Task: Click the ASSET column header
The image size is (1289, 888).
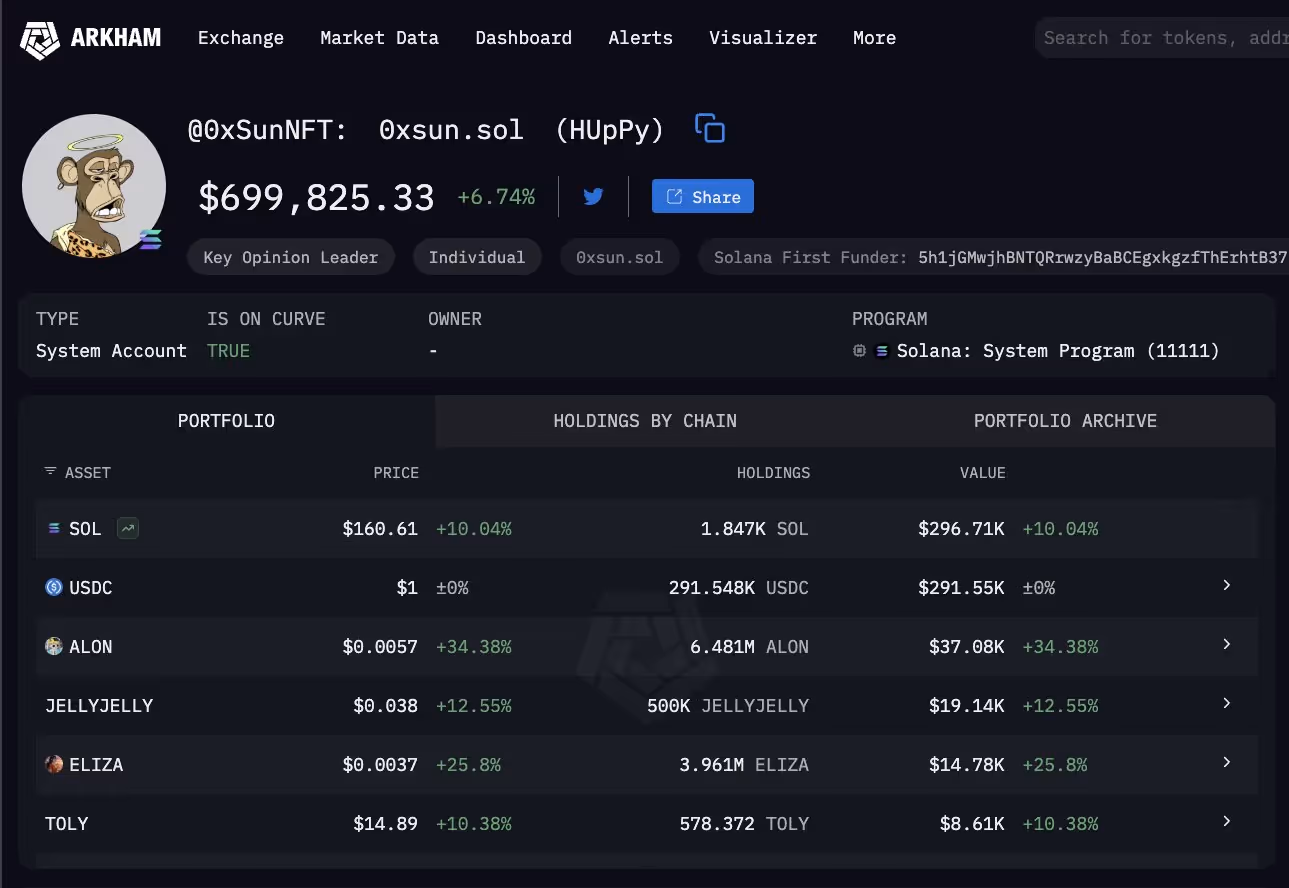Action: [x=88, y=472]
